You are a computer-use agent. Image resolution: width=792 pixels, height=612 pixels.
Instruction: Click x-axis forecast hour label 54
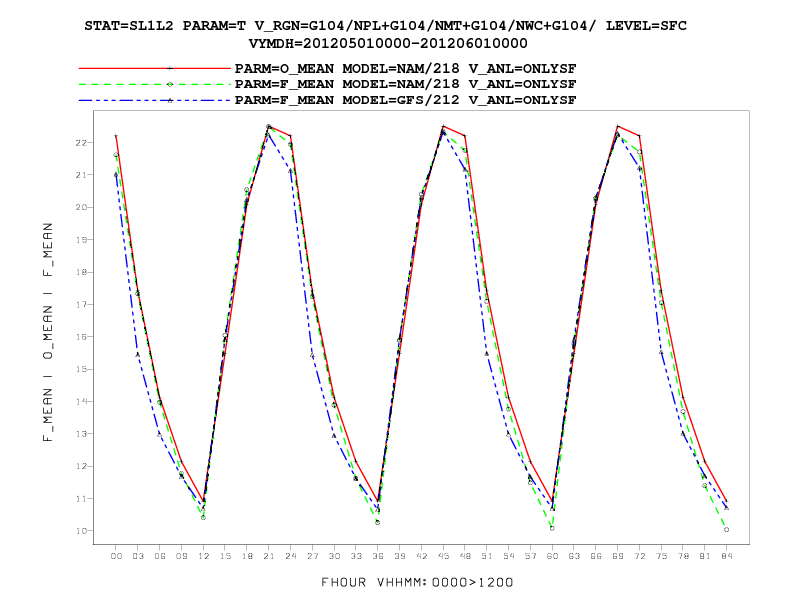click(x=508, y=556)
